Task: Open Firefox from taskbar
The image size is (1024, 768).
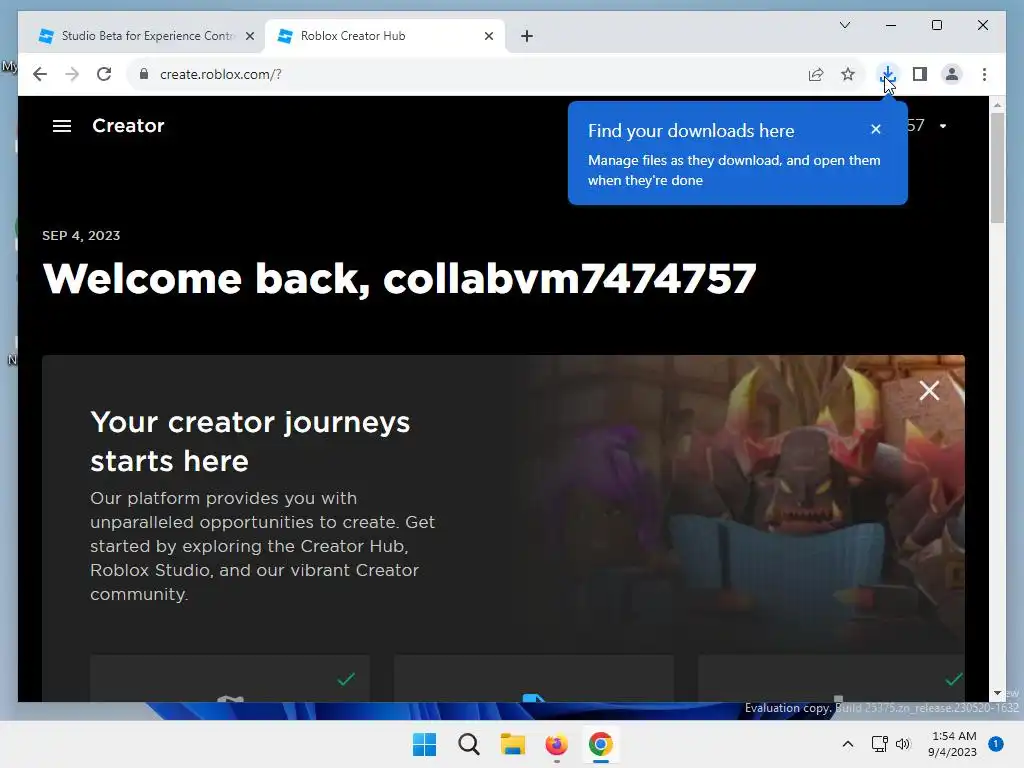Action: (556, 744)
